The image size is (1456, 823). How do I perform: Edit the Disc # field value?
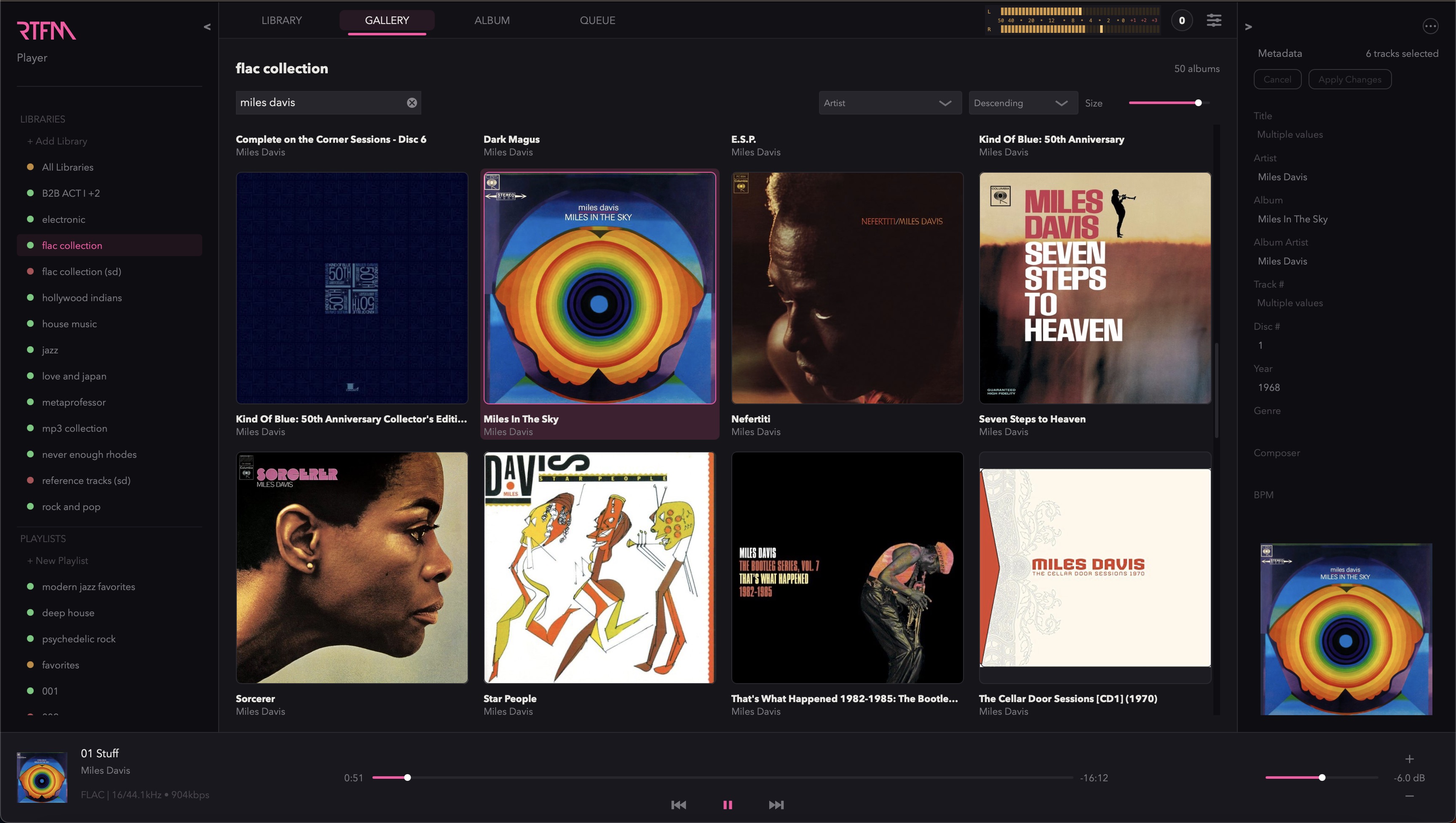(x=1345, y=345)
